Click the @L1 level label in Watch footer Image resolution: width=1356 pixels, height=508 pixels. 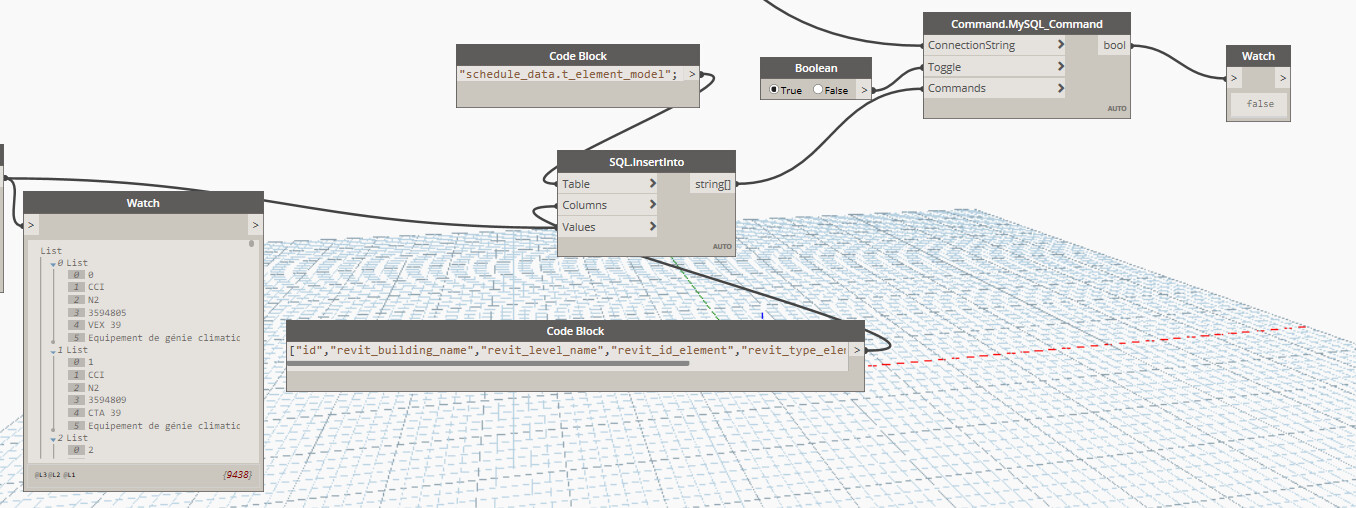click(70, 474)
